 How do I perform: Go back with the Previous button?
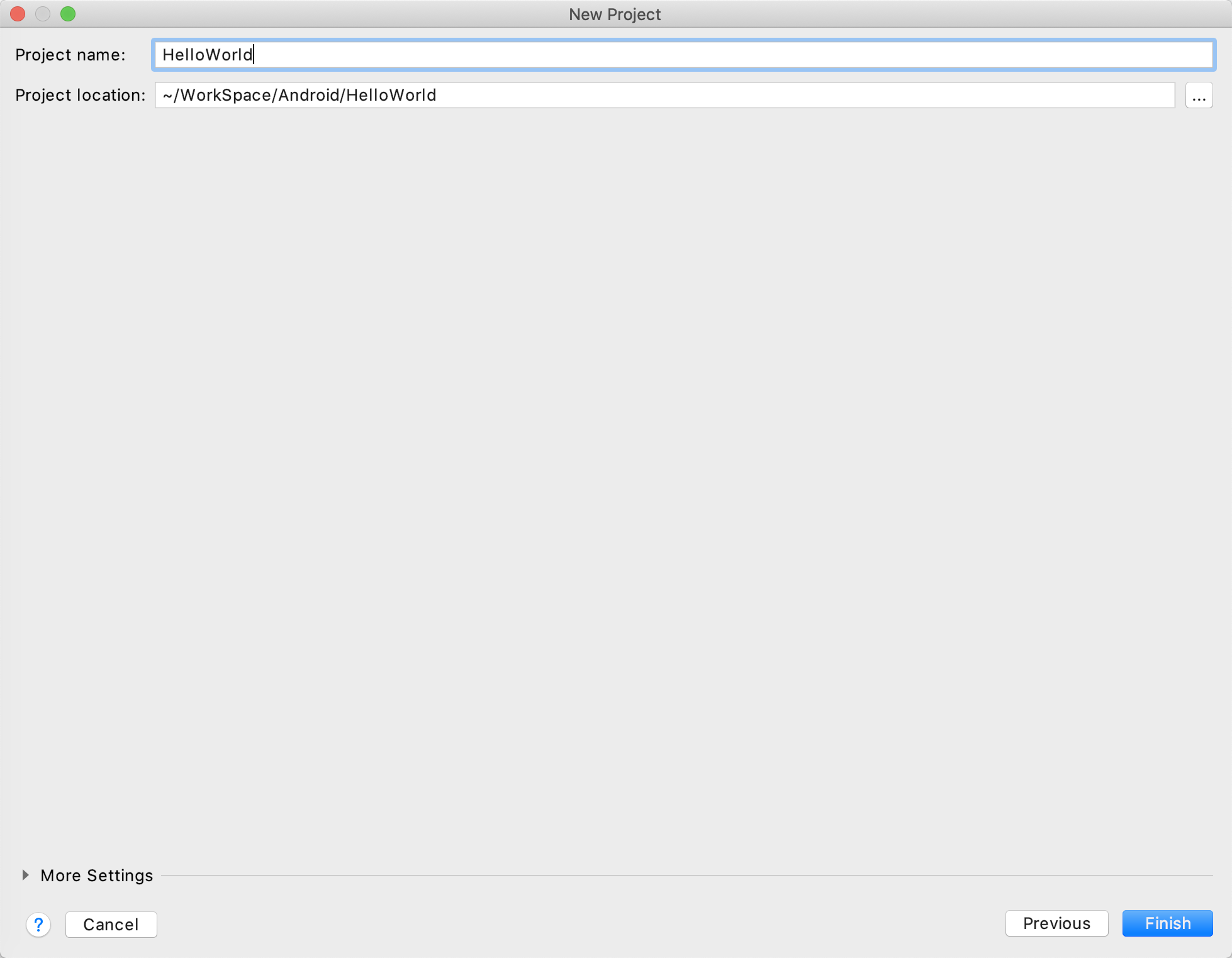coord(1056,923)
